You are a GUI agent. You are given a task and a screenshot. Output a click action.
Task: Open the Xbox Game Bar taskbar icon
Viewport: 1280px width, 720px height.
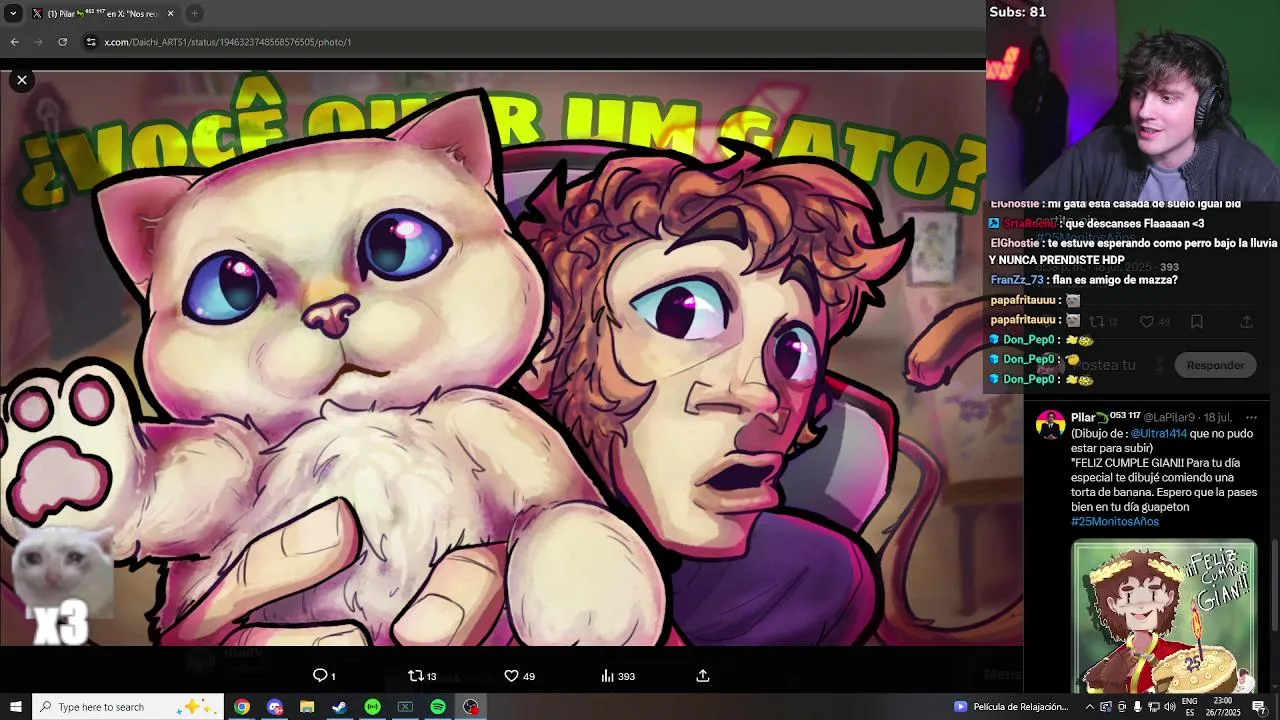pyautogui.click(x=405, y=707)
